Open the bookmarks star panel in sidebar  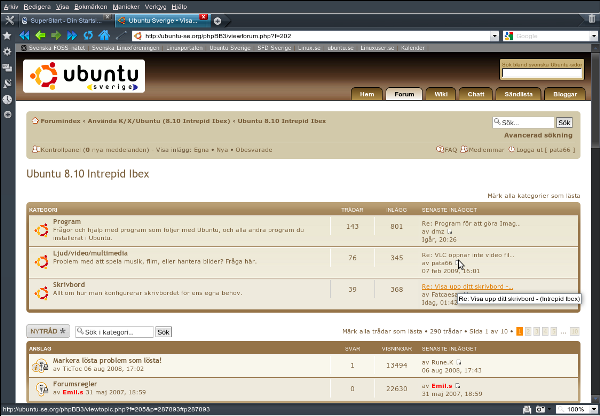pyautogui.click(x=7, y=36)
